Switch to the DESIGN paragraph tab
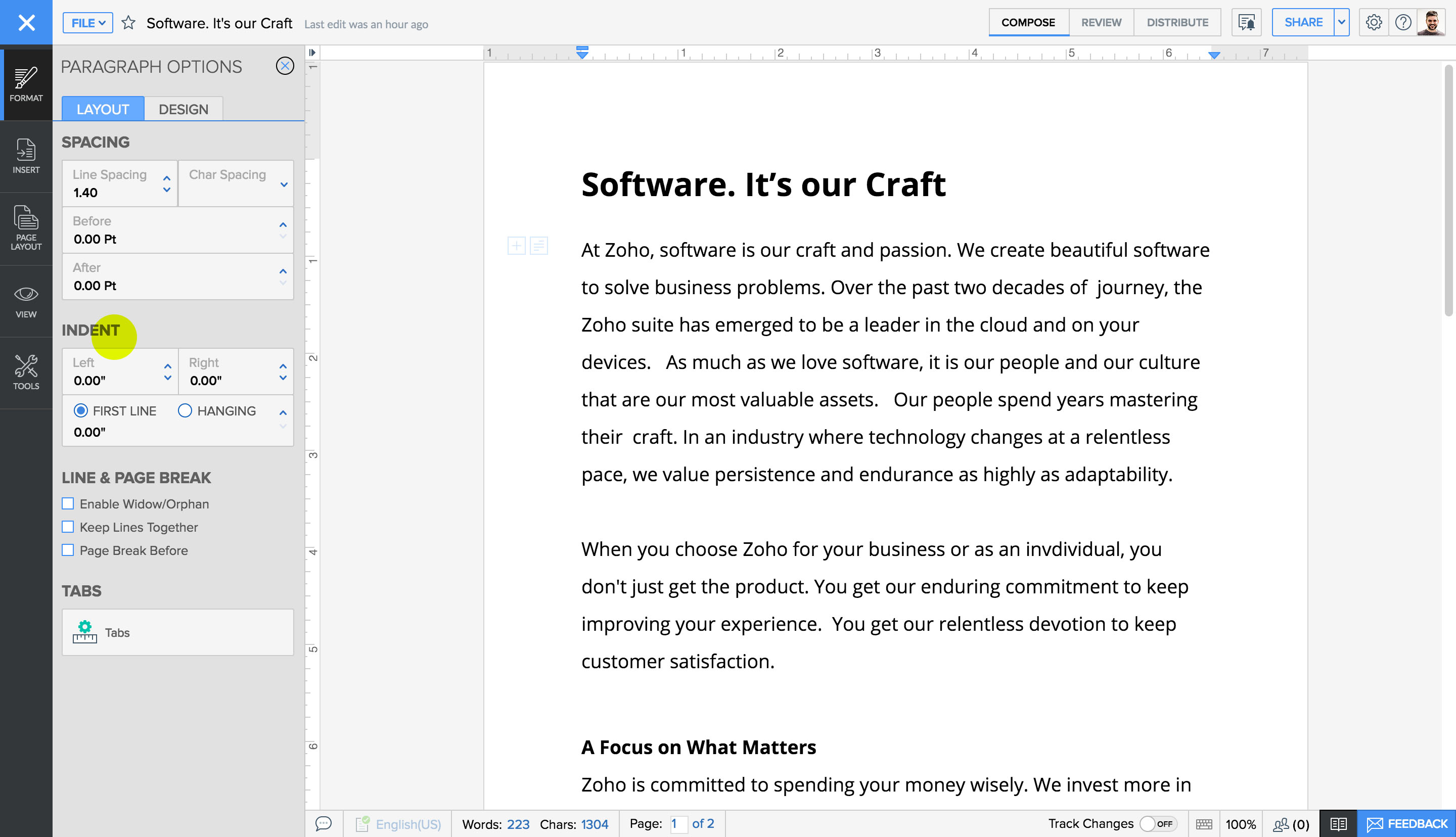This screenshot has height=837, width=1456. tap(184, 109)
